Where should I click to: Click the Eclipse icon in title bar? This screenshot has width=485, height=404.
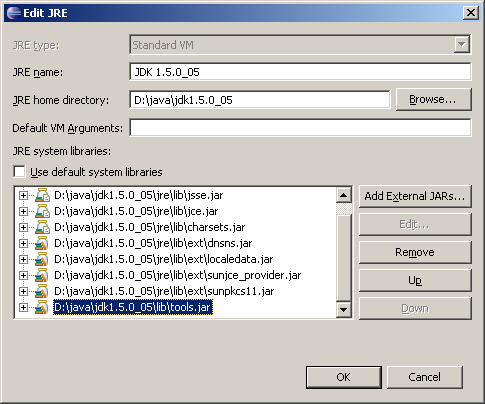[14, 13]
